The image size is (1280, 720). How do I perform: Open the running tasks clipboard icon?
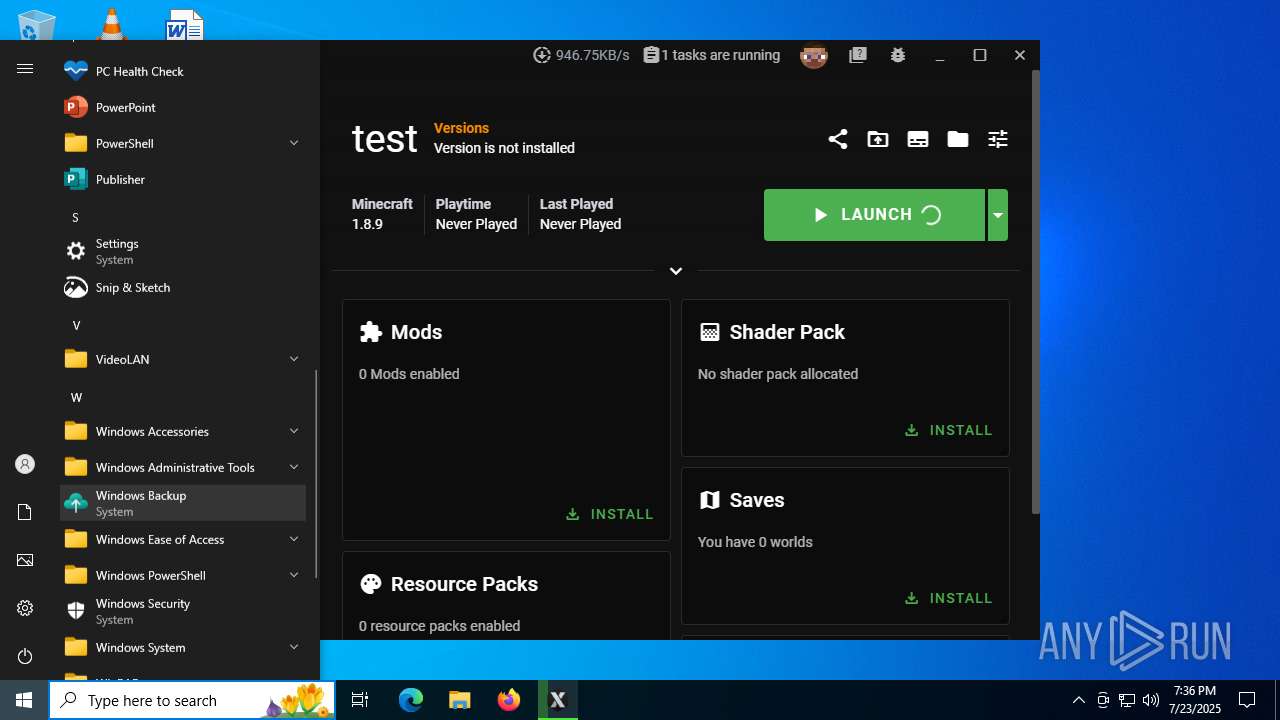[651, 55]
